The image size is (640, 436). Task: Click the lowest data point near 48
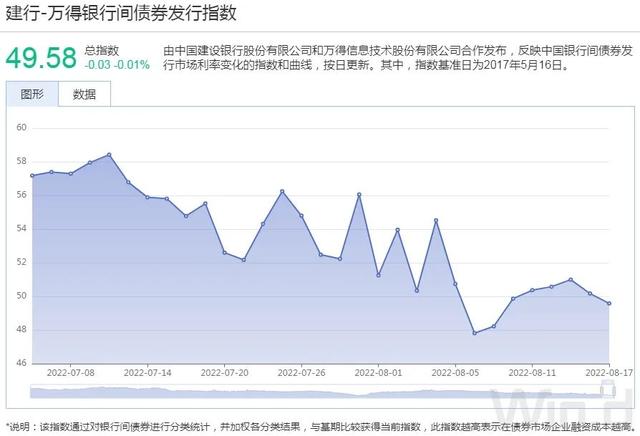point(474,333)
